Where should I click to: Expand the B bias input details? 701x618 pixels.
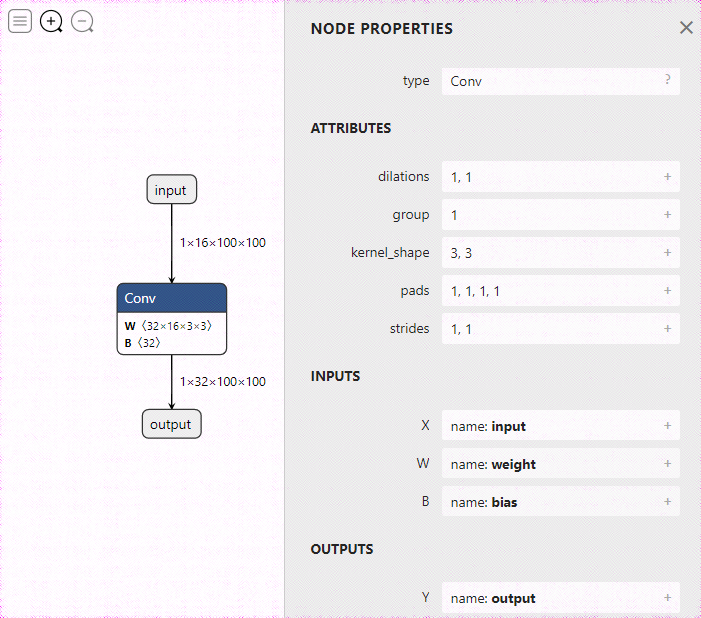point(667,501)
